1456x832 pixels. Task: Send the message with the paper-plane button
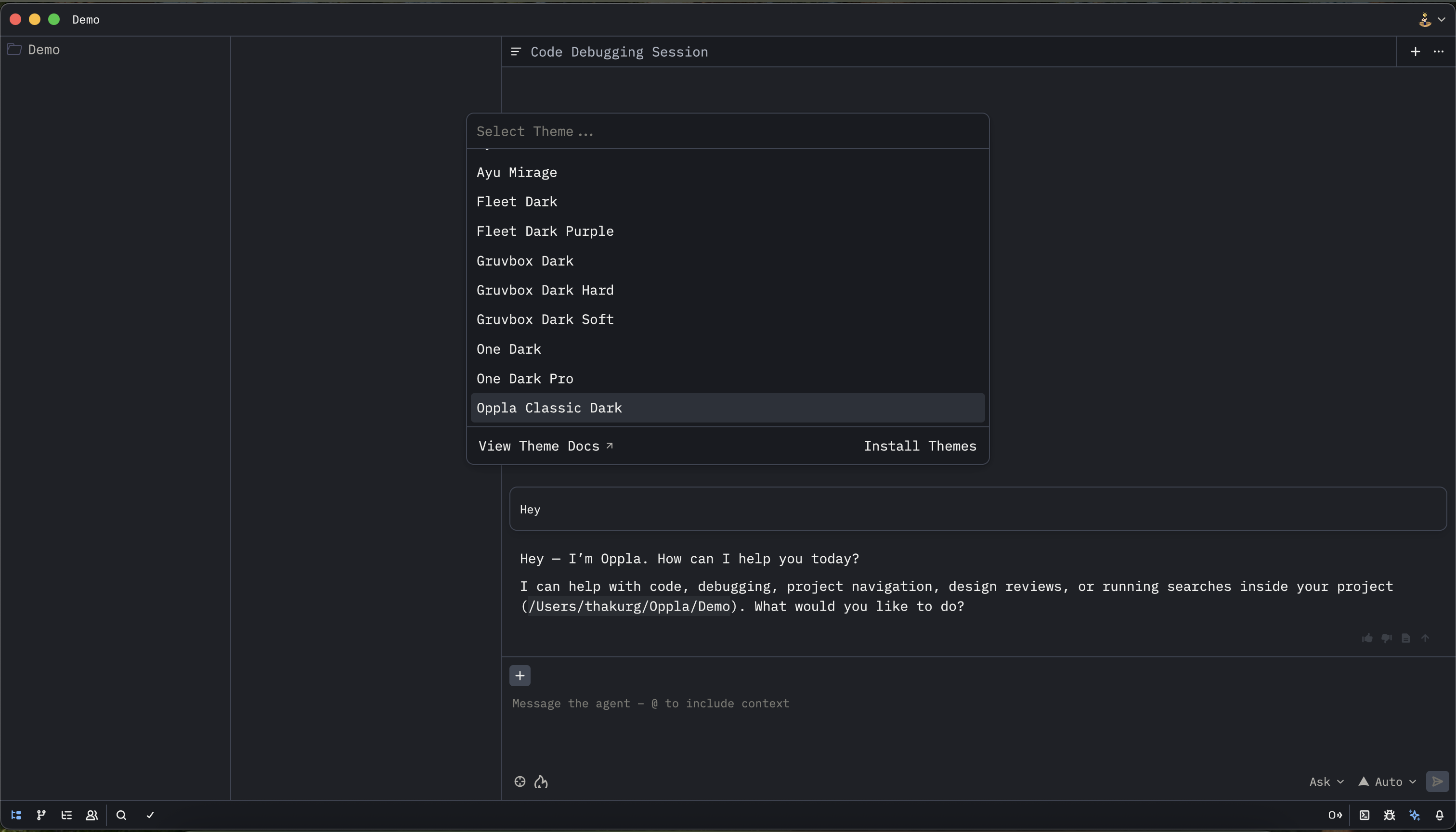click(1437, 781)
